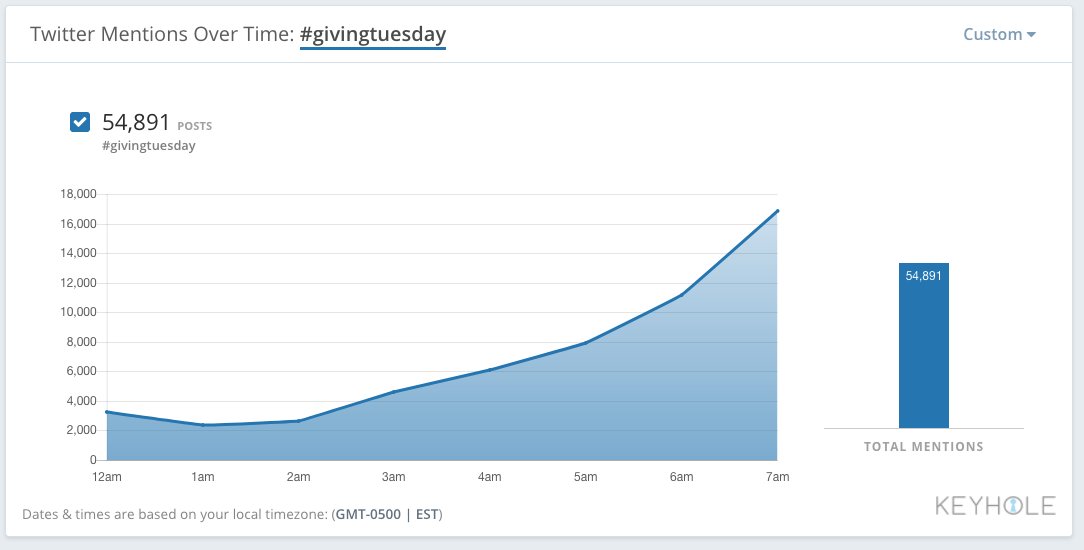Screen dimensions: 1084x550
Task: Click the TOTAL MENTIONS label
Action: click(924, 446)
